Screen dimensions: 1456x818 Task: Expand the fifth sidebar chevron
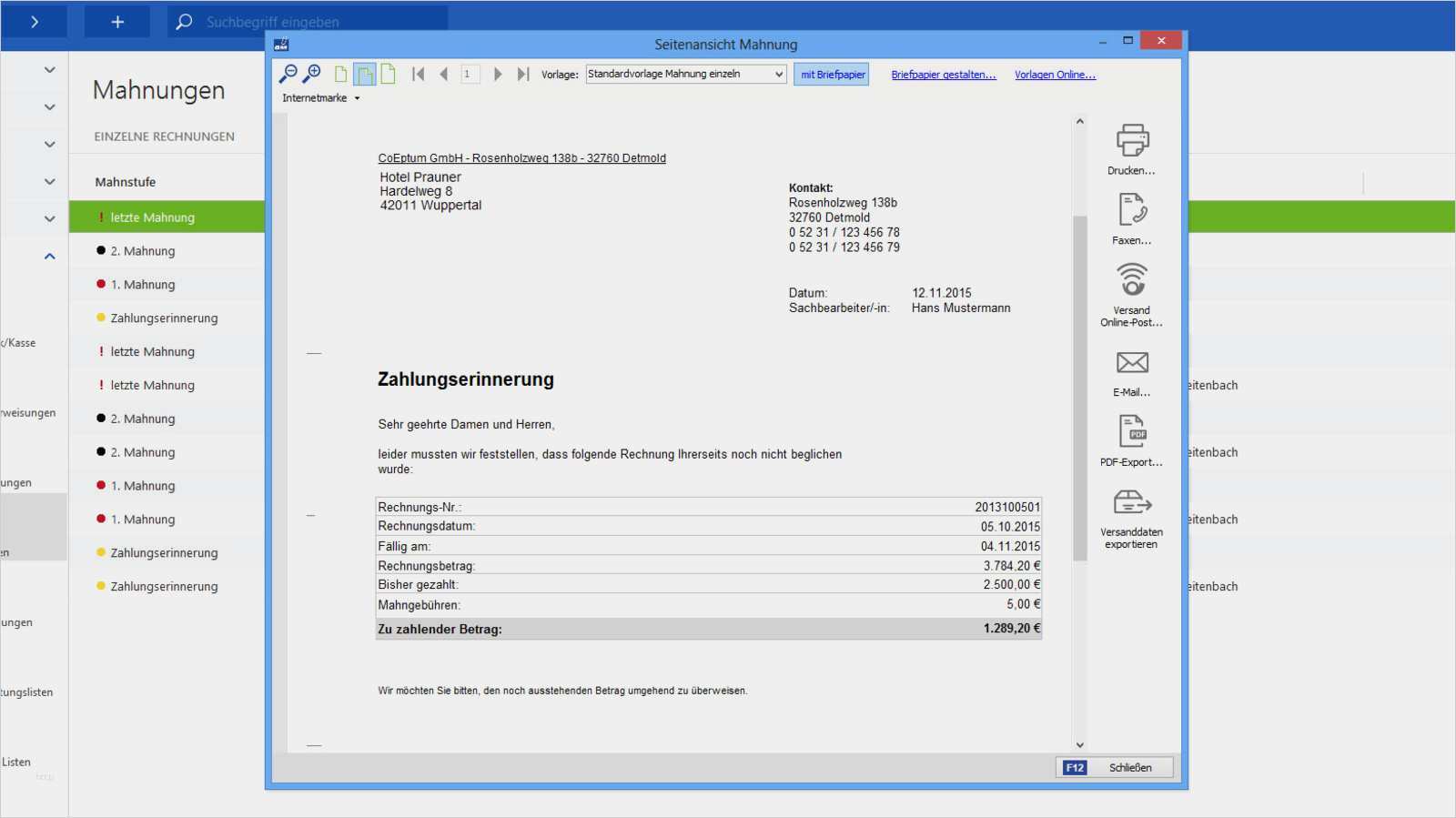pos(50,219)
